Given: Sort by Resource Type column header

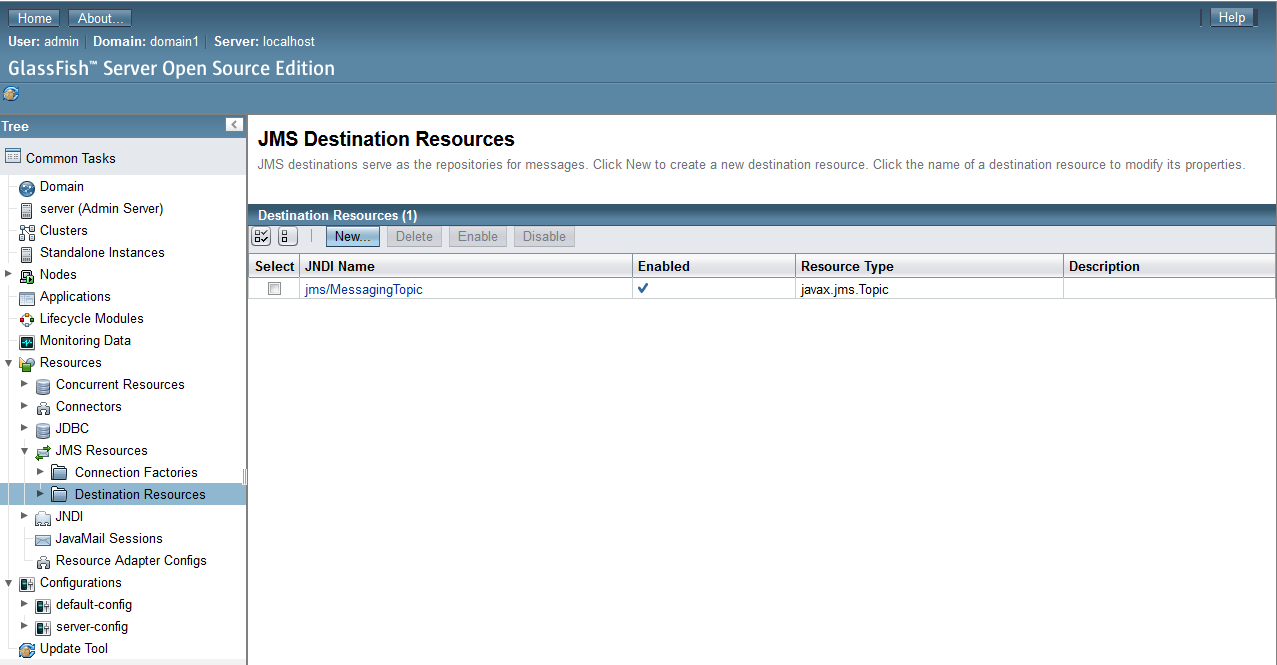Looking at the screenshot, I should (847, 266).
